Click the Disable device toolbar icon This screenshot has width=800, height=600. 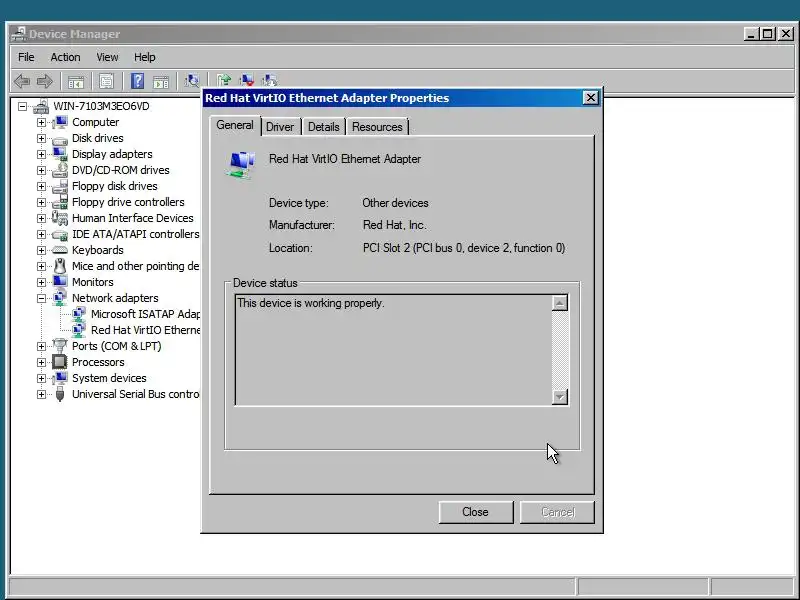(269, 80)
